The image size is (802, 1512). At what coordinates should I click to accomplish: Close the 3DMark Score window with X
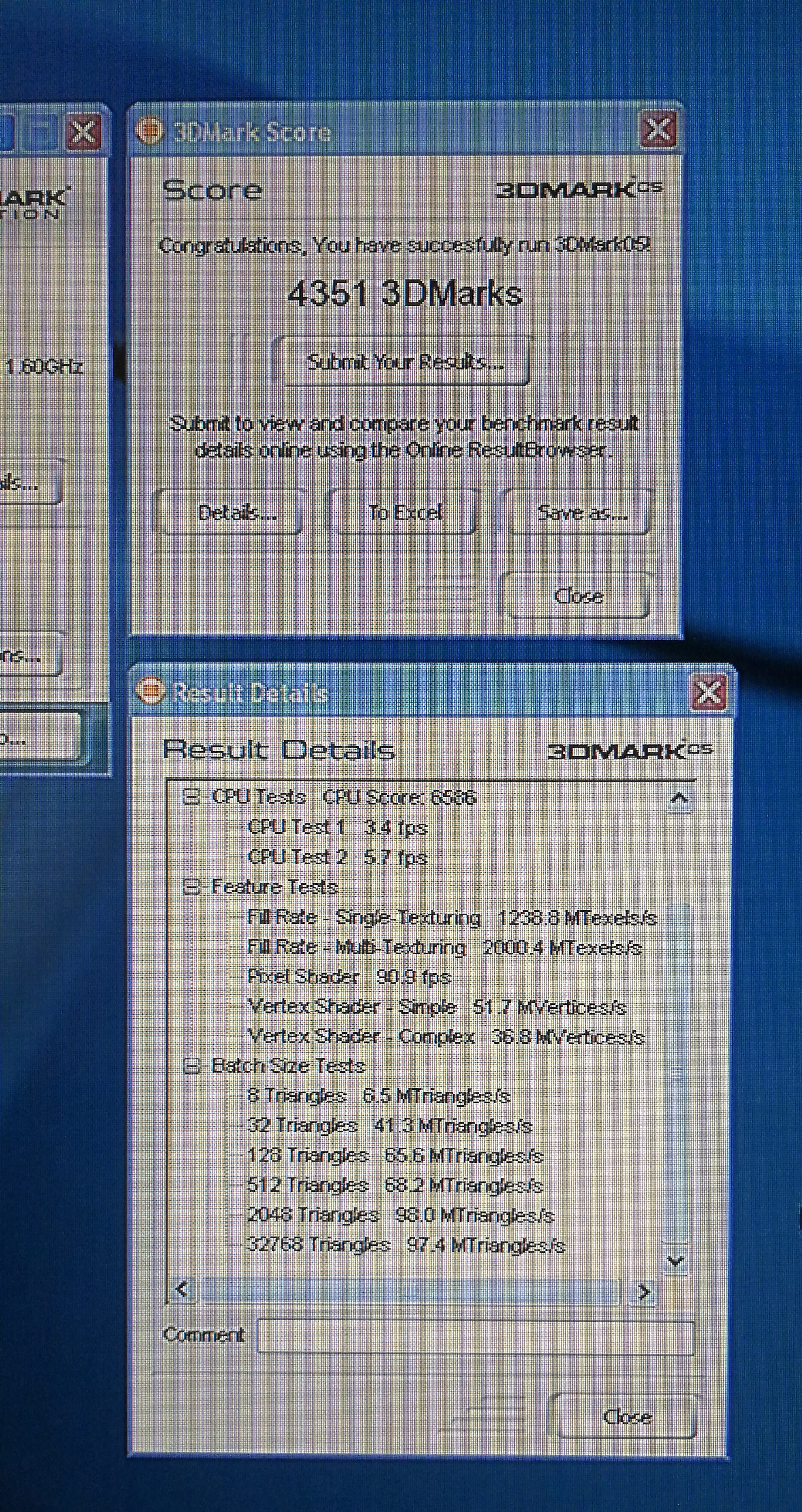(x=658, y=129)
